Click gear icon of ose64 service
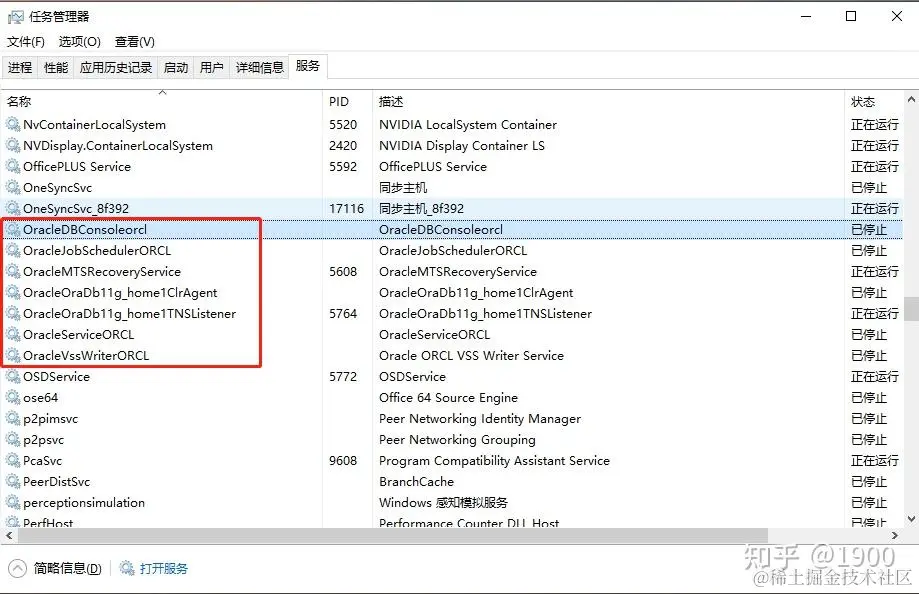The width and height of the screenshot is (919, 594). click(13, 398)
